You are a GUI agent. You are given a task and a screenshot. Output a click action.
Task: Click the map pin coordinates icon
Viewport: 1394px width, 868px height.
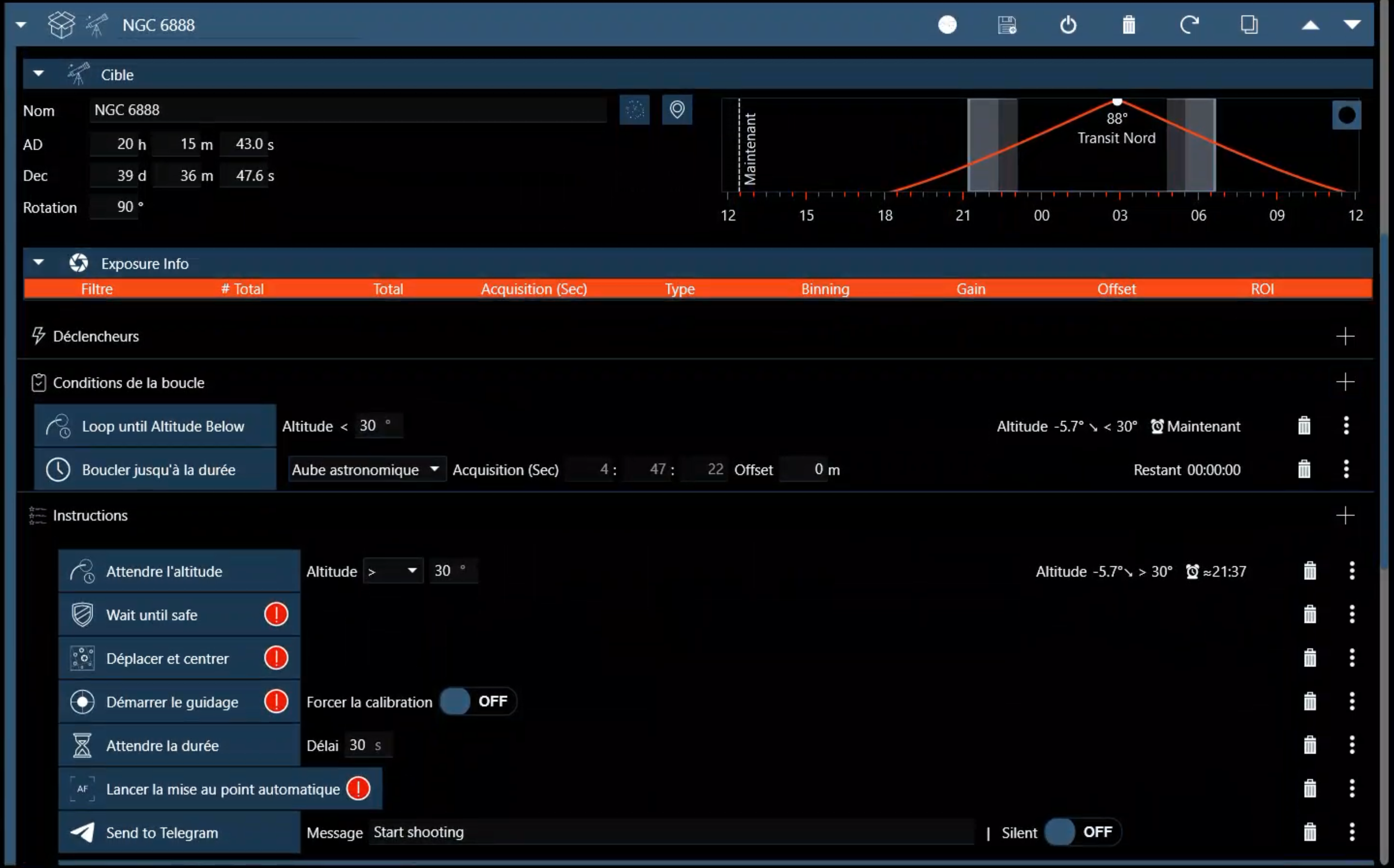(676, 109)
